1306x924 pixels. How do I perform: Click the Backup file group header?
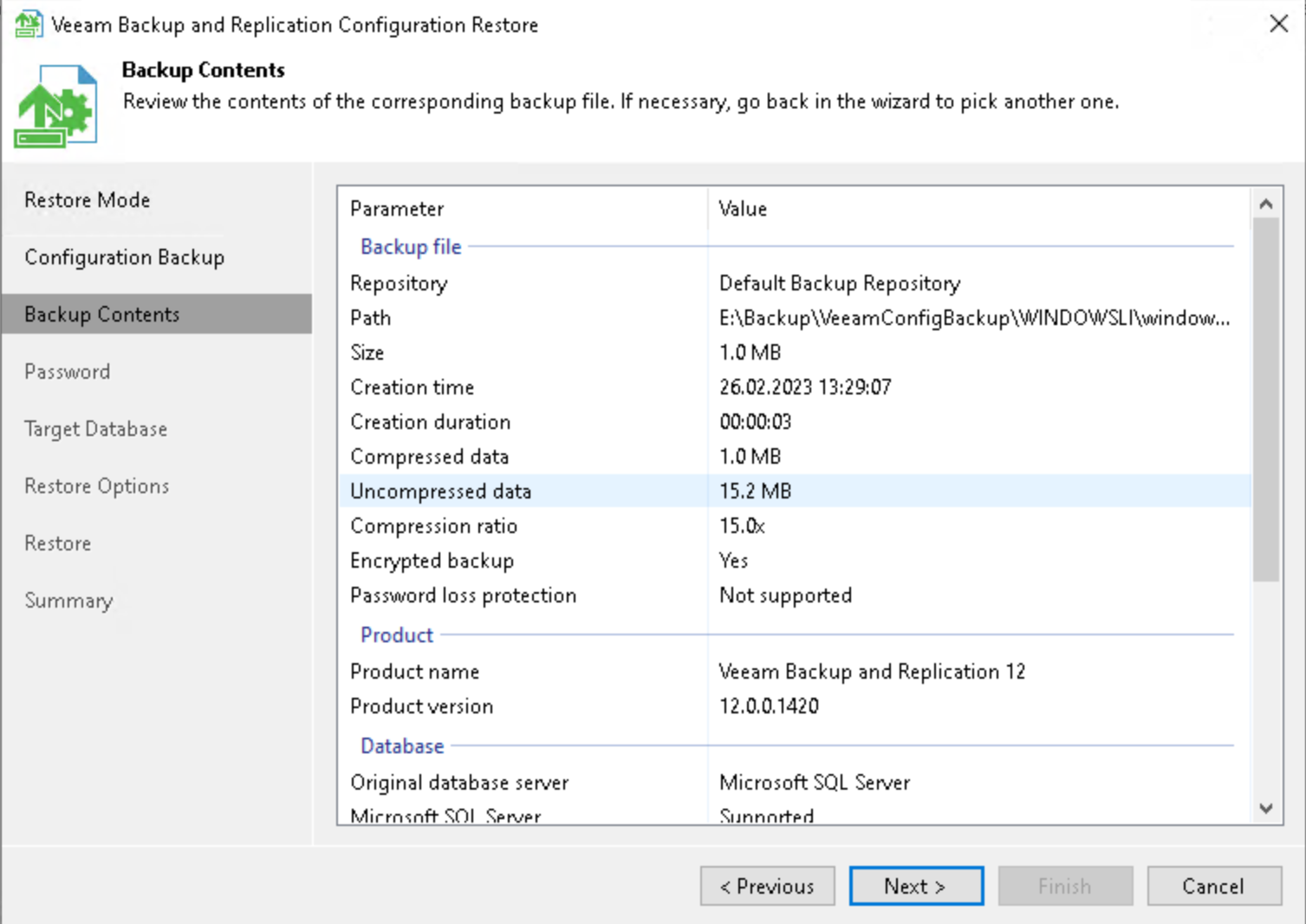click(x=411, y=247)
